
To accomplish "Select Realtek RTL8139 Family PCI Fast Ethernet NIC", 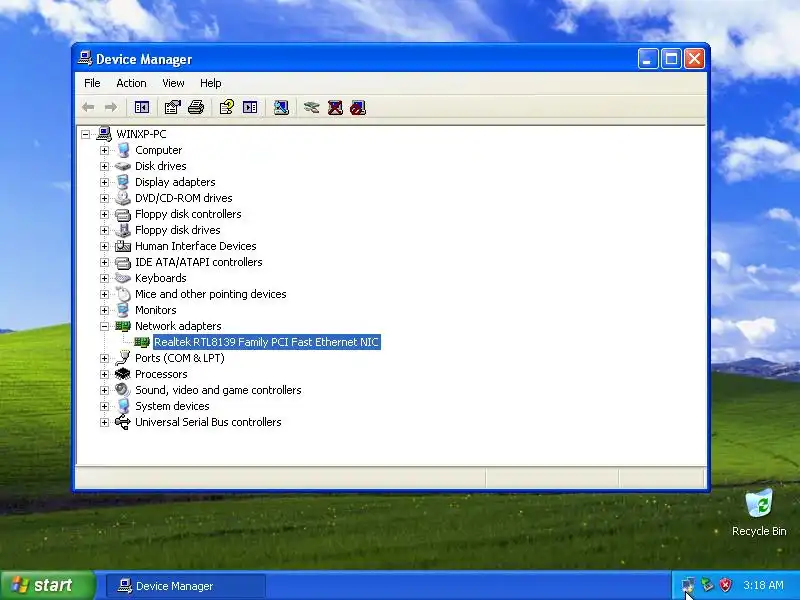I will point(266,342).
